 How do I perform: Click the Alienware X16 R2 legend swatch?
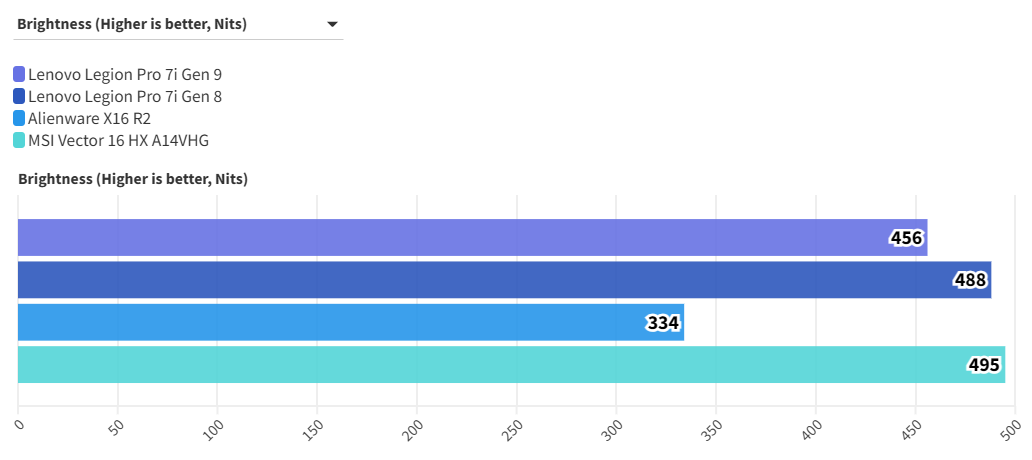click(x=19, y=118)
